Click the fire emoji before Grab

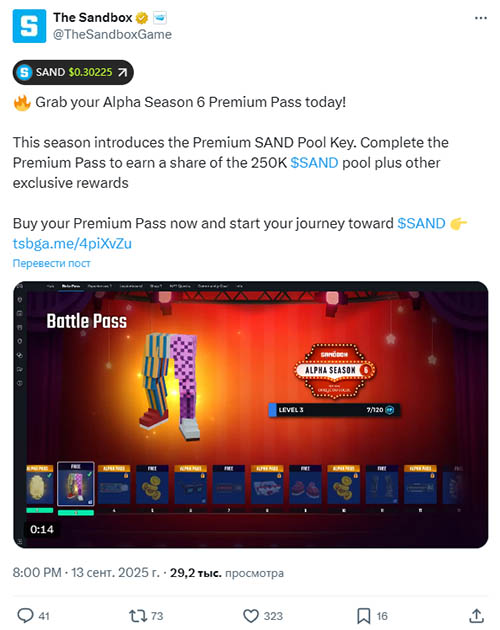pos(22,103)
